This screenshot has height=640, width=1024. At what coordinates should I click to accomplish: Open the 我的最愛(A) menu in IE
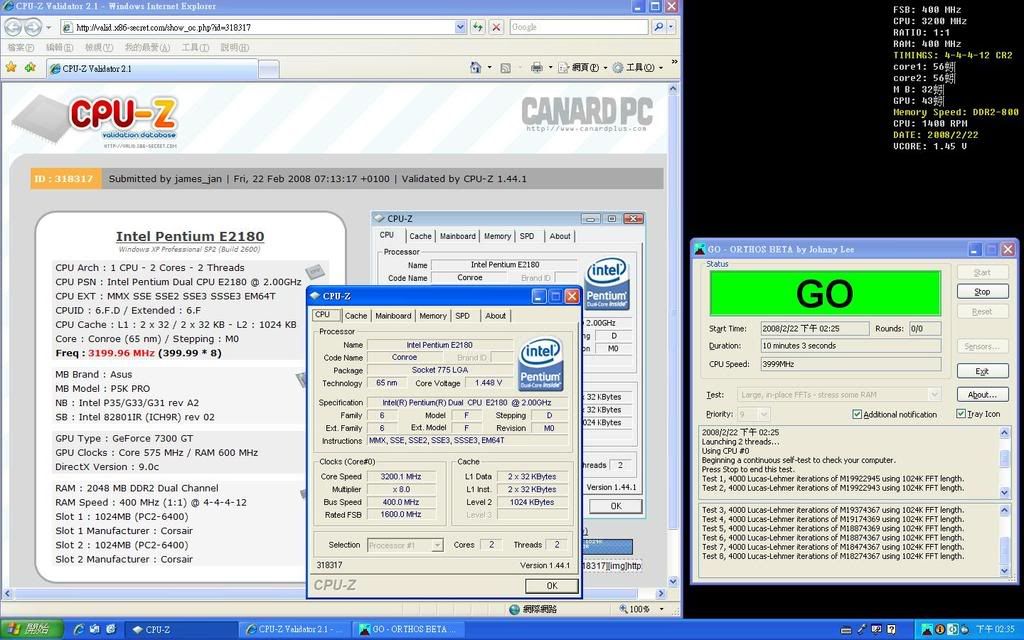tap(148, 48)
